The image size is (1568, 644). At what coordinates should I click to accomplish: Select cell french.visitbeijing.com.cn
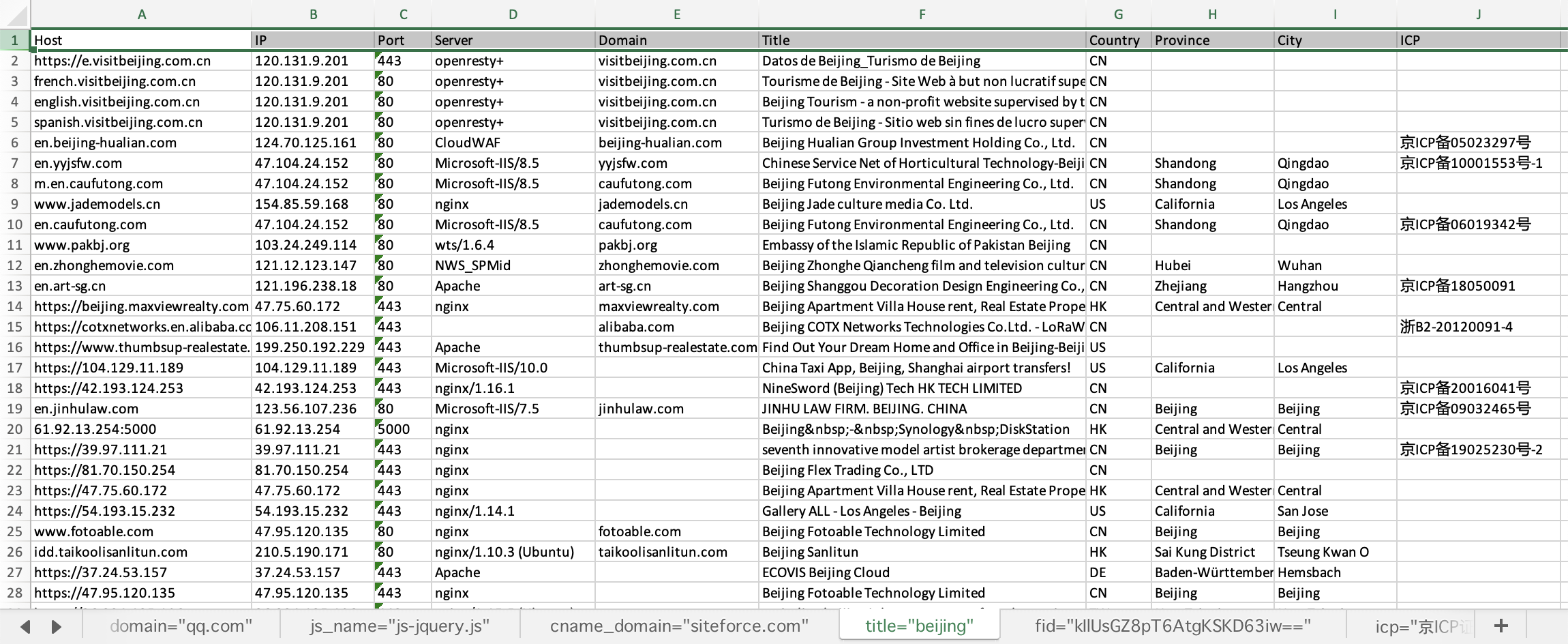[x=142, y=81]
